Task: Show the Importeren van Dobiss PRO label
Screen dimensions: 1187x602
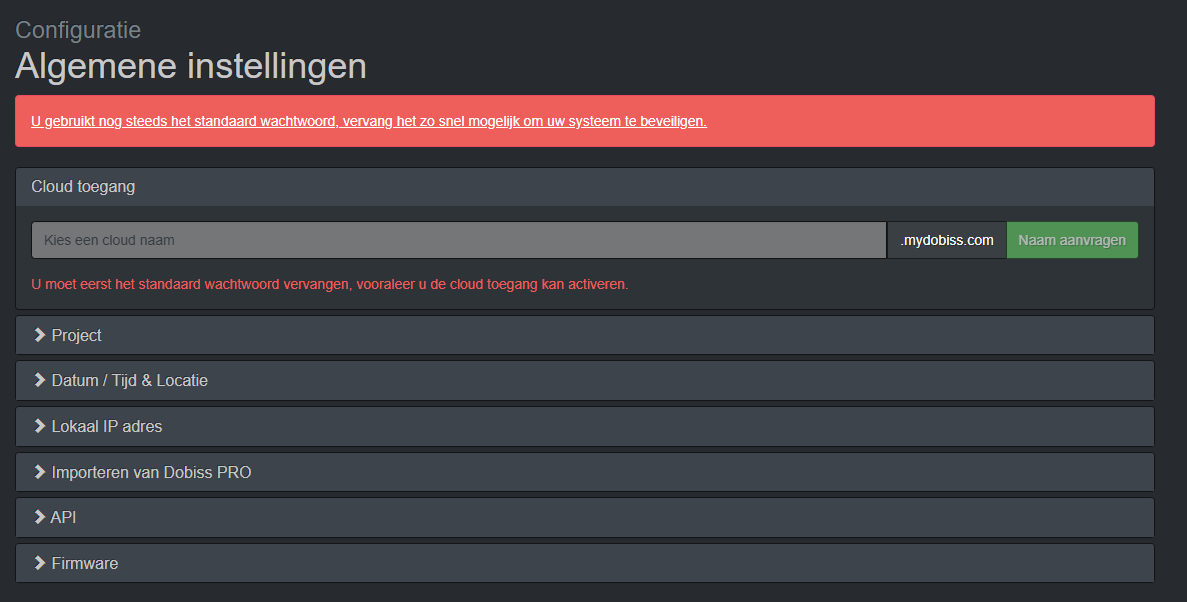Action: tap(151, 472)
